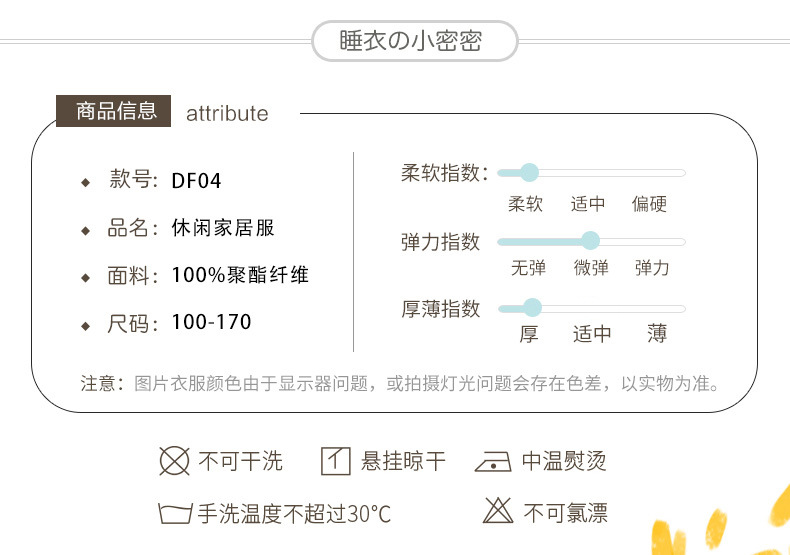Click the 手洗温度不超过30°C text
This screenshot has width=790, height=555.
pos(294,515)
